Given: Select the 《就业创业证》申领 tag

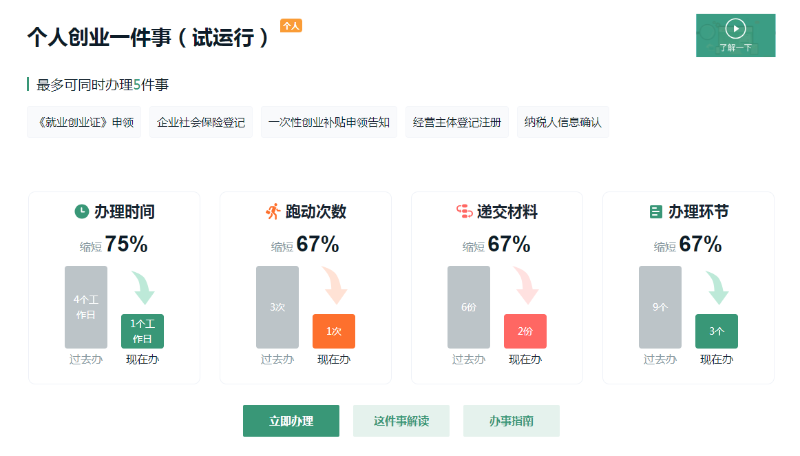Looking at the screenshot, I should tap(84, 122).
